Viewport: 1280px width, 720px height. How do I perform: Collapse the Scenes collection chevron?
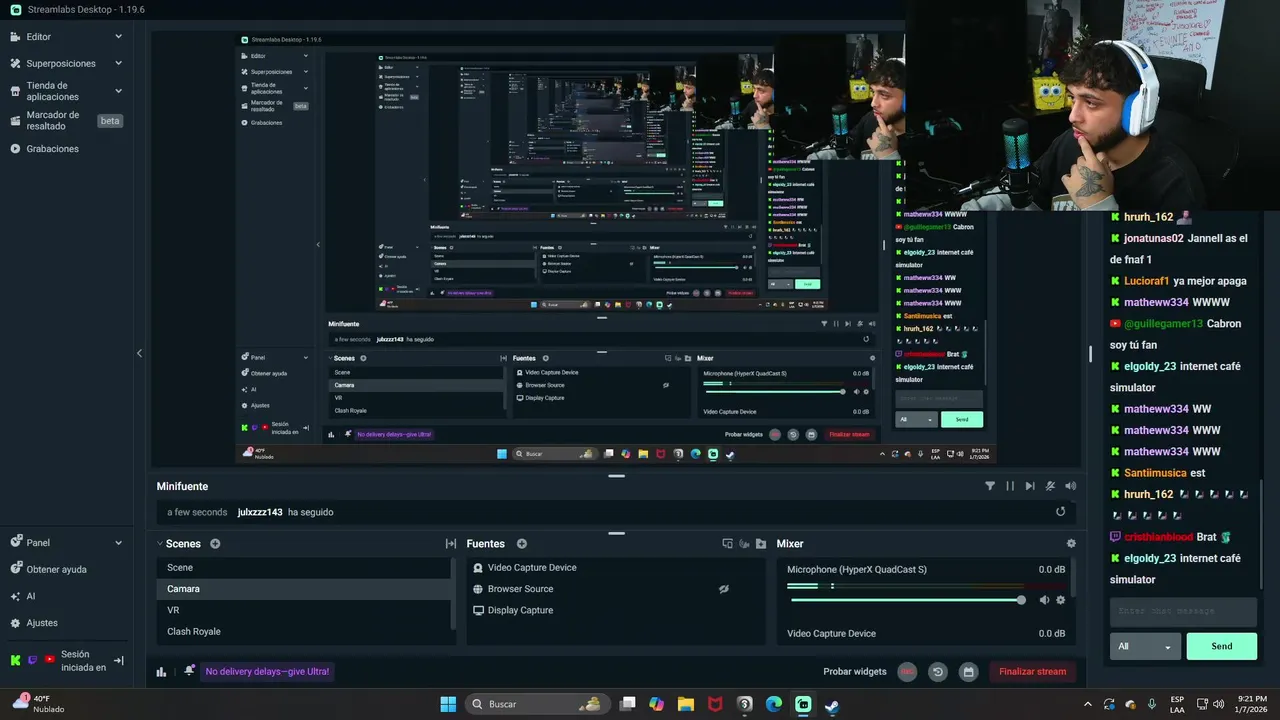point(160,544)
